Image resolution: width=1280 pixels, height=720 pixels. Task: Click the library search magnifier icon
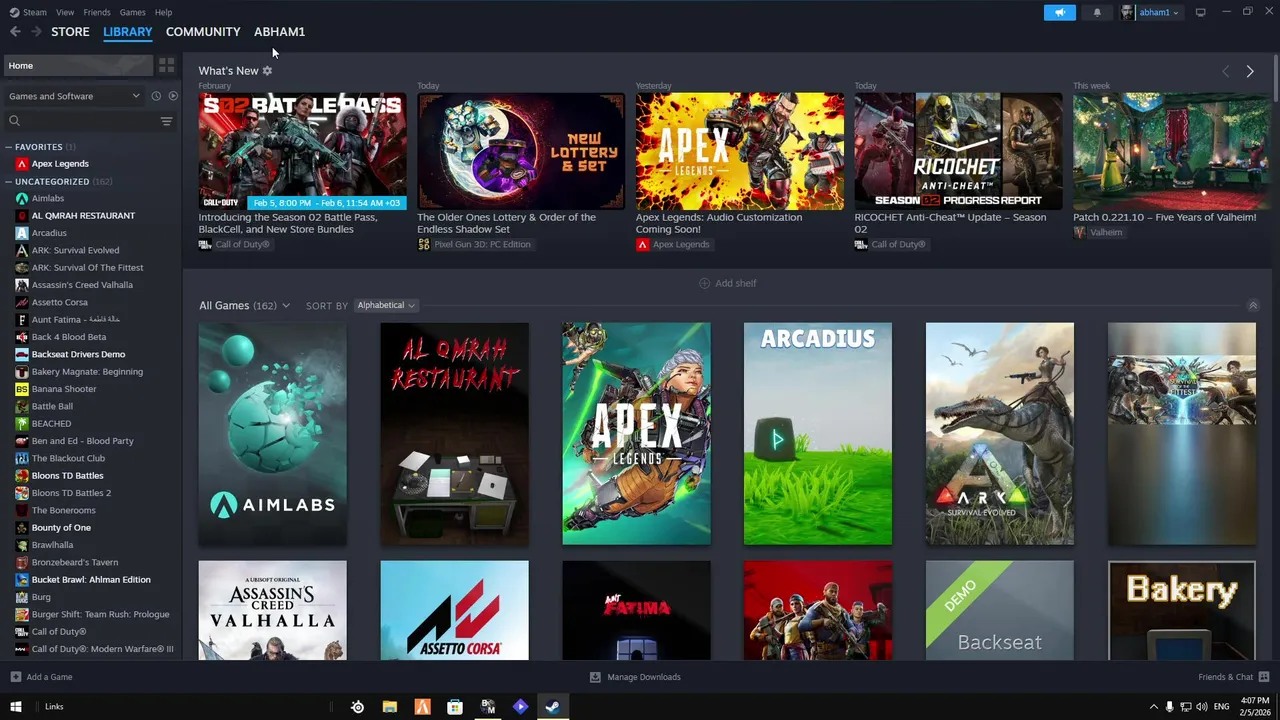tap(14, 121)
